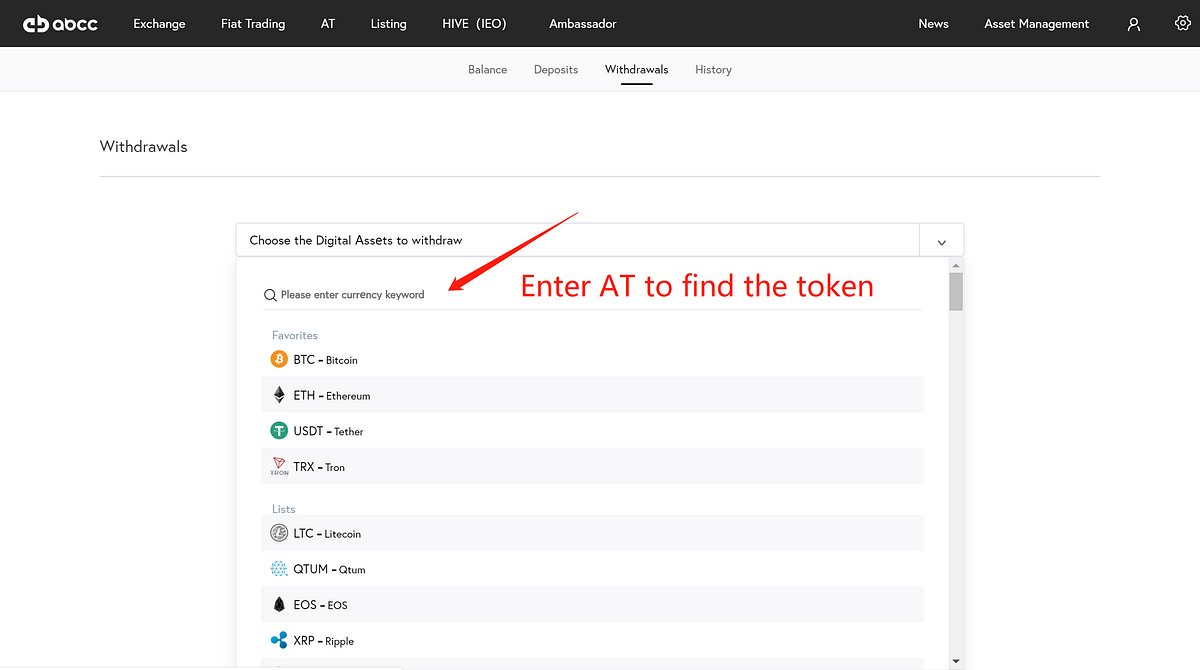Open the Ambassador page
This screenshot has height=670, width=1200.
pos(583,24)
